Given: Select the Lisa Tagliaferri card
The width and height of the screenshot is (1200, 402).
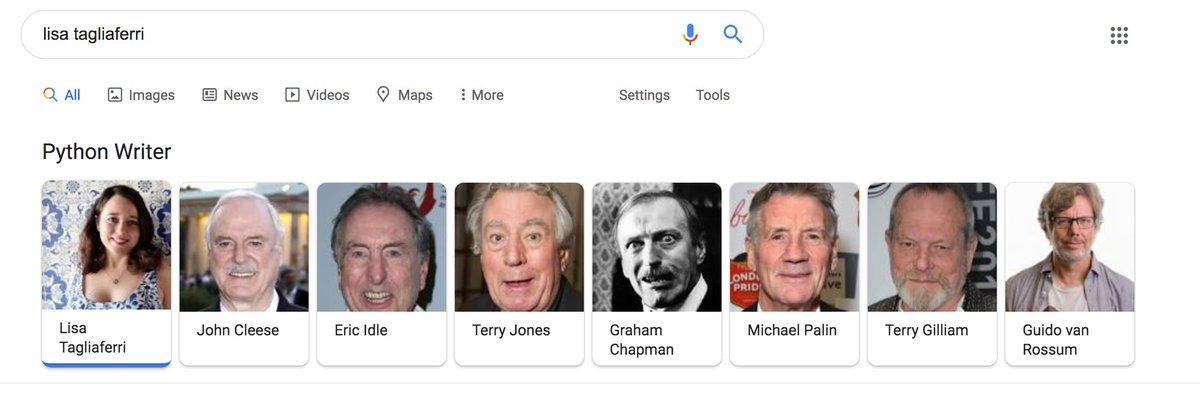Looking at the screenshot, I should coord(106,272).
